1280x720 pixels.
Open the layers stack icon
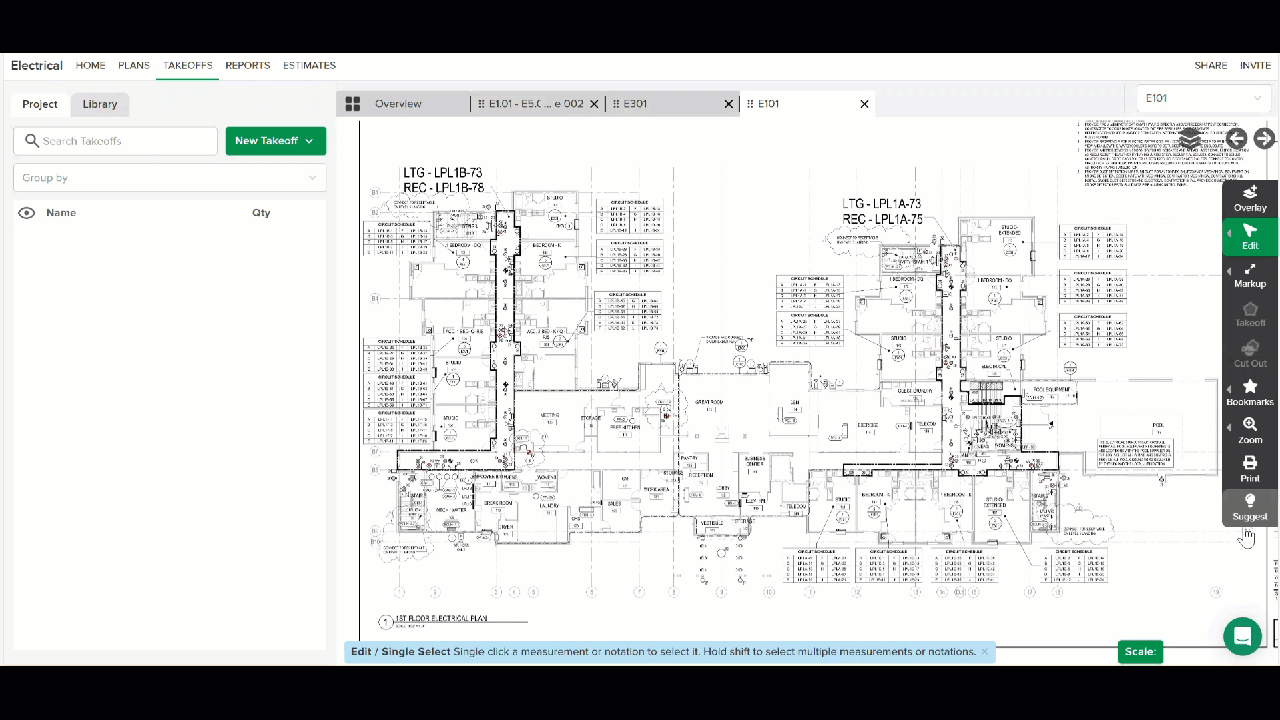pyautogui.click(x=1190, y=139)
